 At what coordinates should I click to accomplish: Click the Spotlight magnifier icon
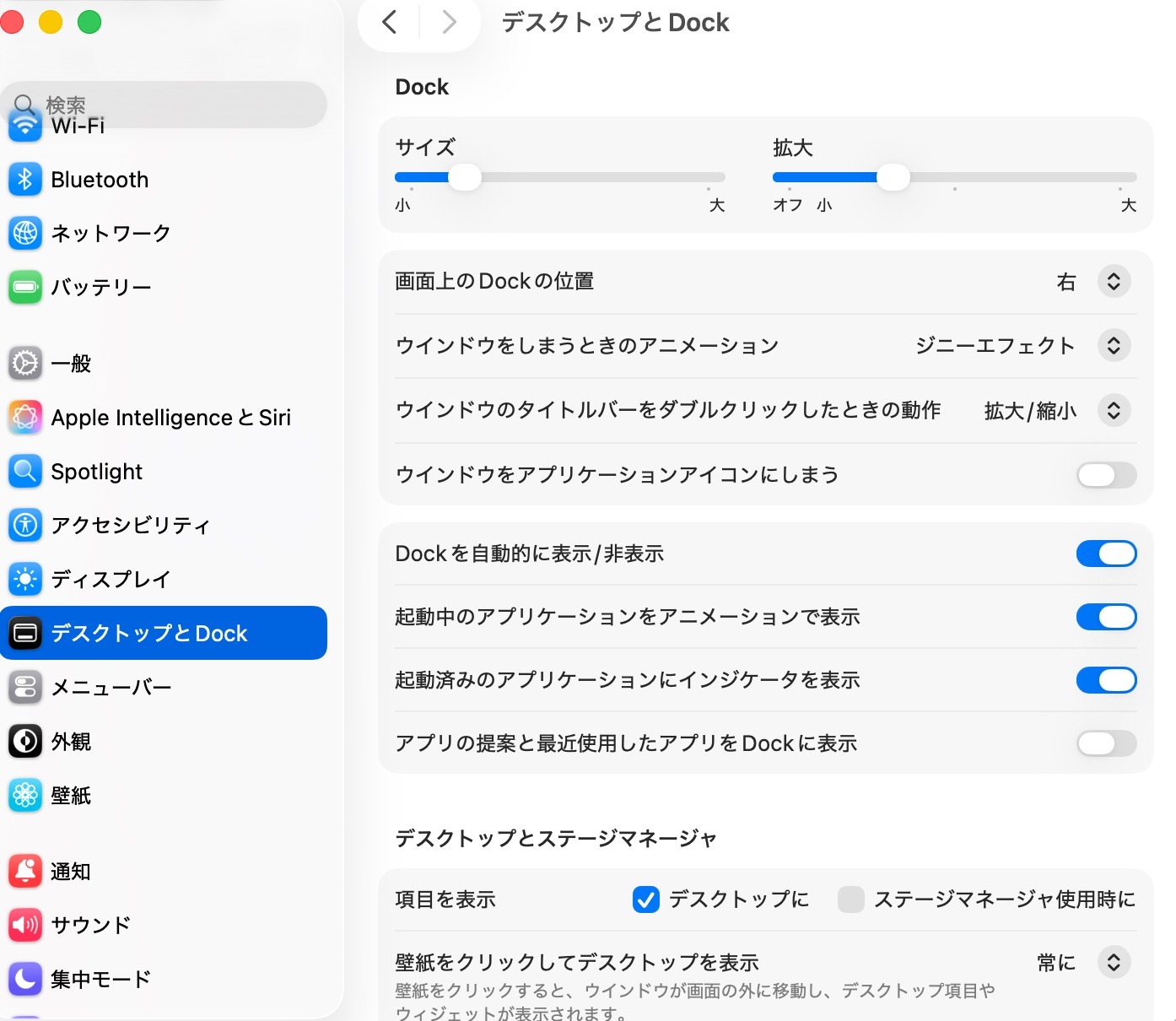click(25, 472)
